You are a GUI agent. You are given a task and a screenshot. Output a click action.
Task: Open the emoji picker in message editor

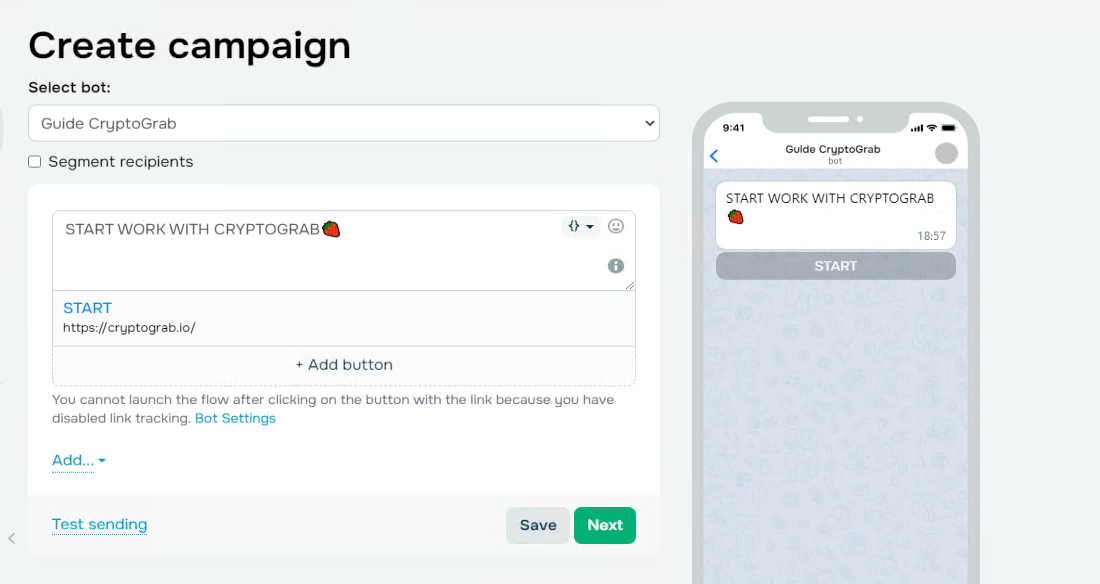(x=616, y=226)
